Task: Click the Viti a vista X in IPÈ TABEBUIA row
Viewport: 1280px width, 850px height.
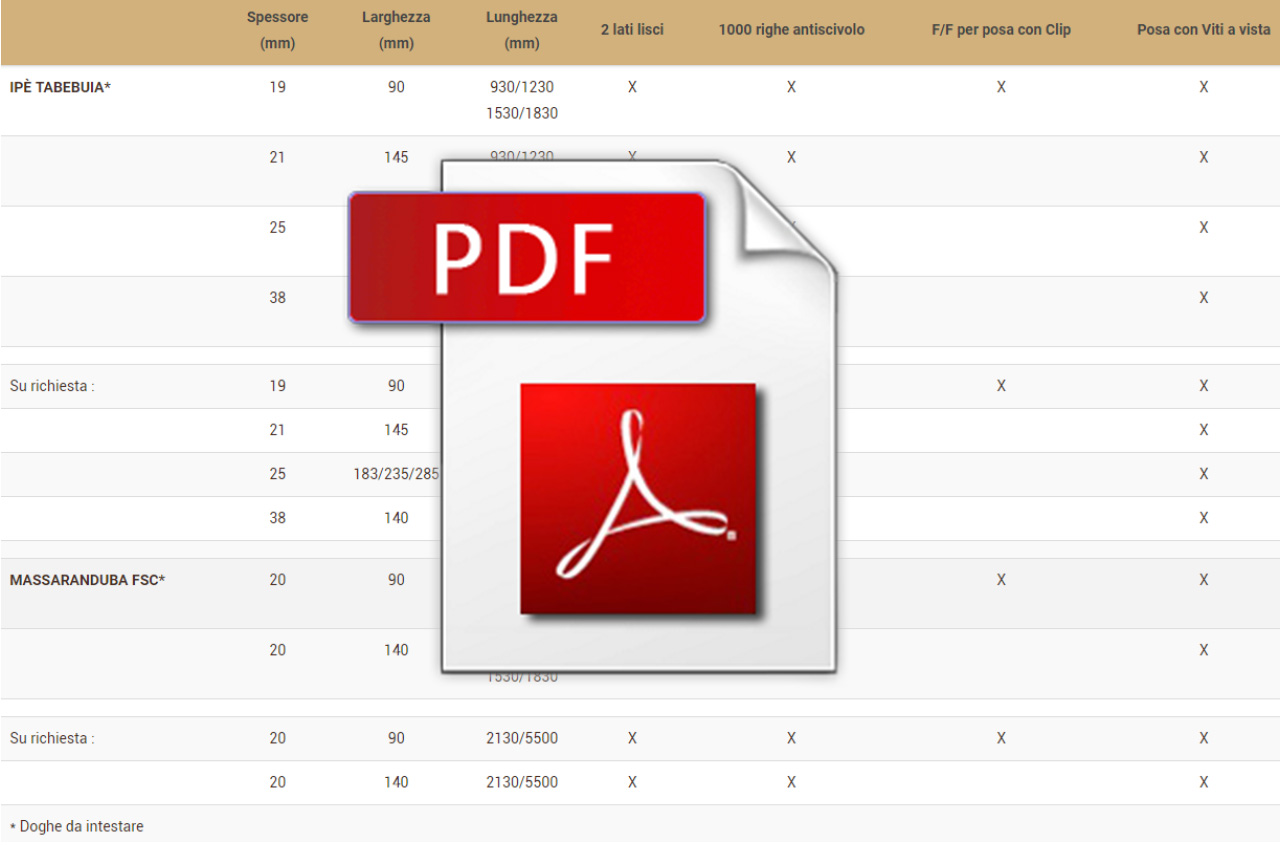Action: [1204, 87]
